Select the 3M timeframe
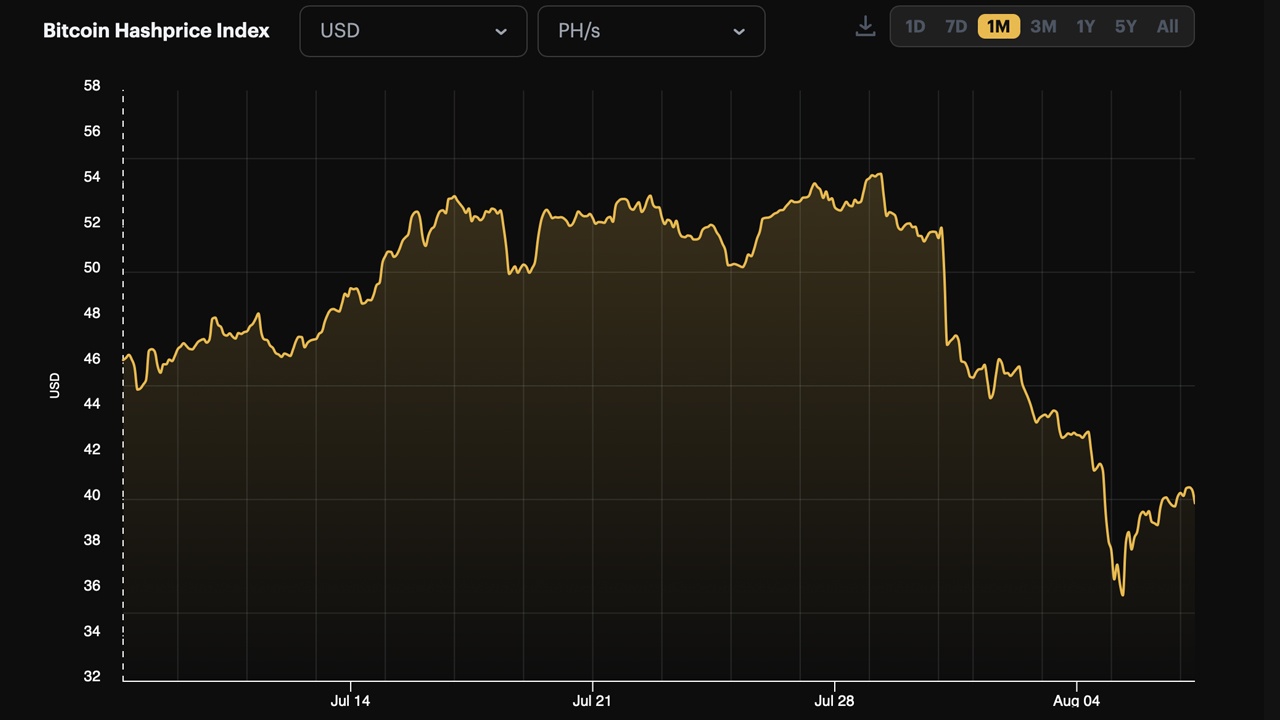Screen dimensions: 1280x720 tap(1042, 26)
